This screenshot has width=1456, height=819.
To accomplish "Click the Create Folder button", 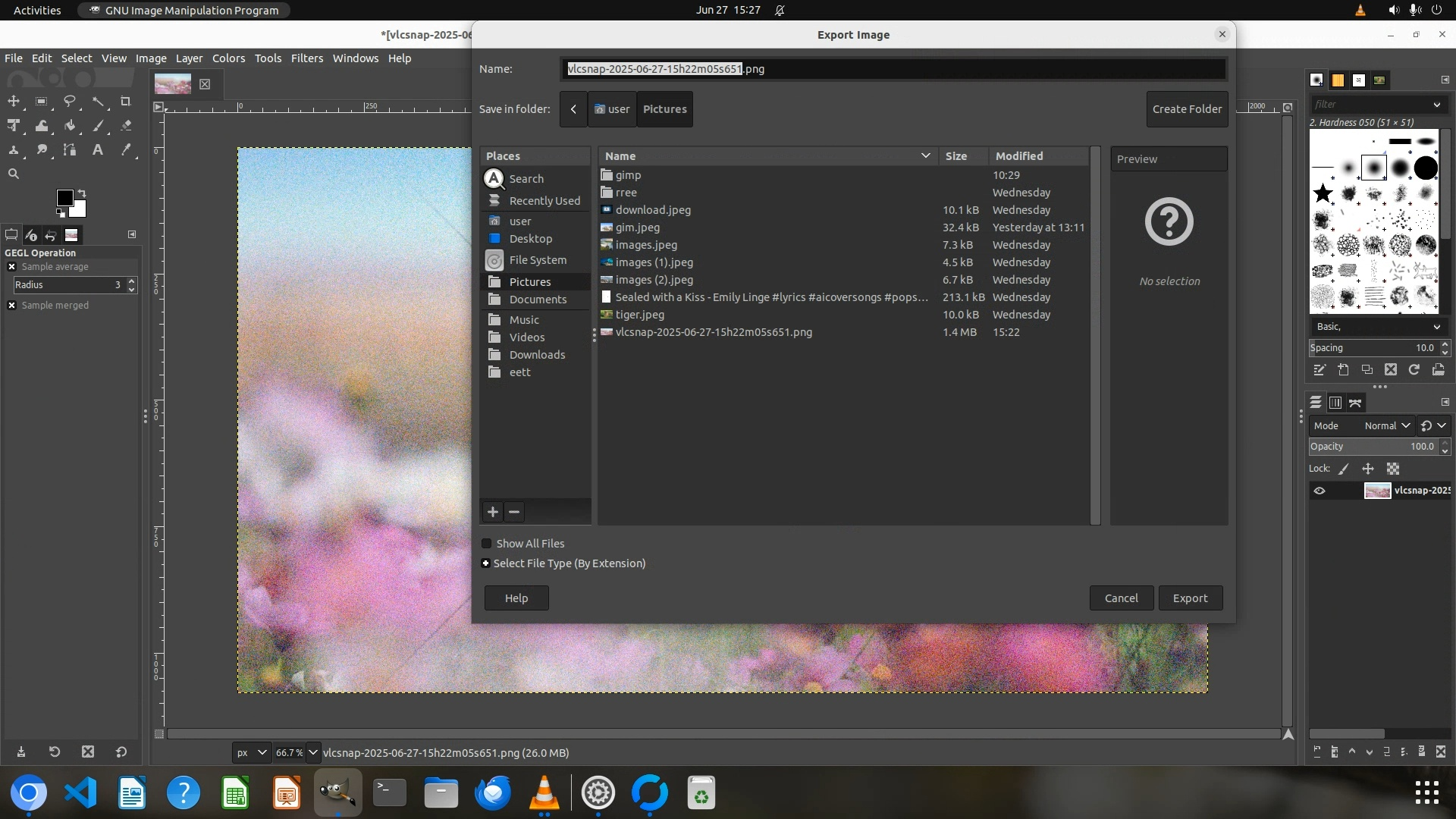I will click(x=1187, y=109).
